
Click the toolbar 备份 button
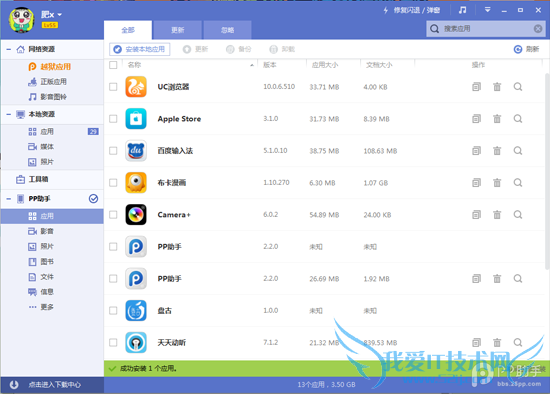tap(239, 49)
